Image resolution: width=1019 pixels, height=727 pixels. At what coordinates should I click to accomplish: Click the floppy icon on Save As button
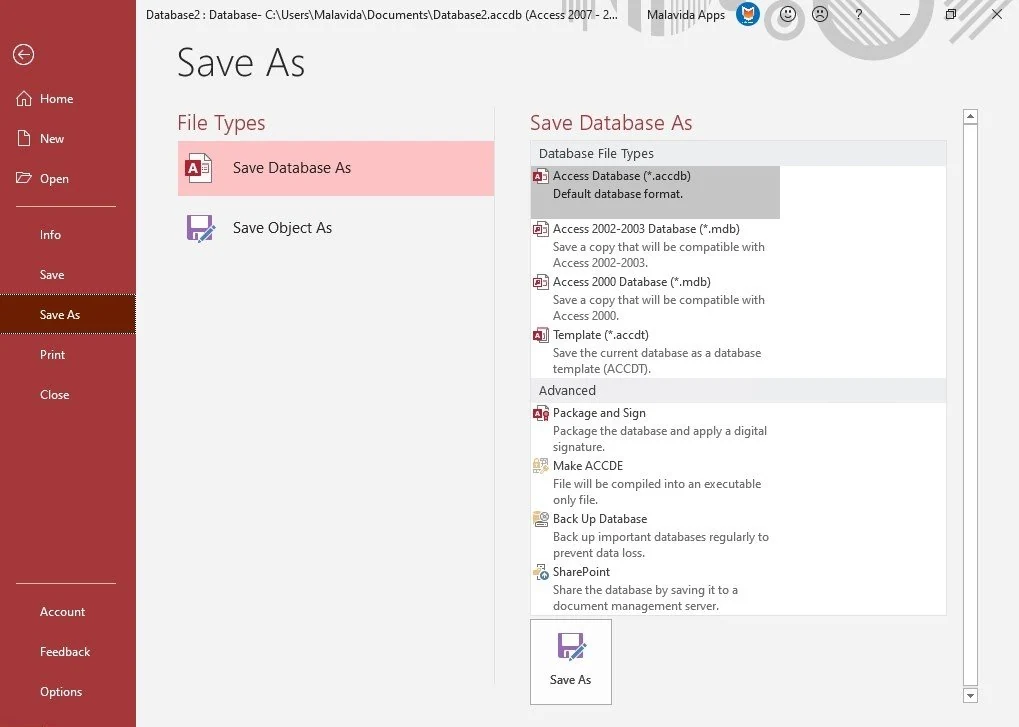click(x=571, y=647)
